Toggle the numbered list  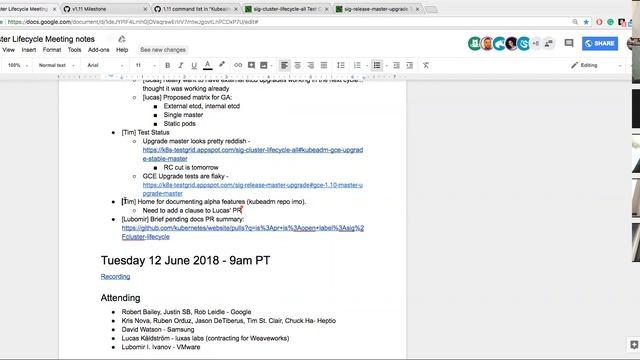pos(357,65)
